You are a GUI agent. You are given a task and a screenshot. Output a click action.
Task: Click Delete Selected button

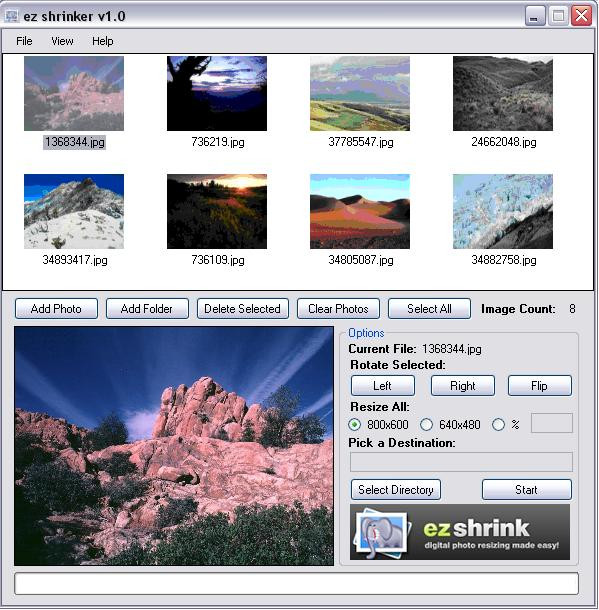pyautogui.click(x=243, y=309)
